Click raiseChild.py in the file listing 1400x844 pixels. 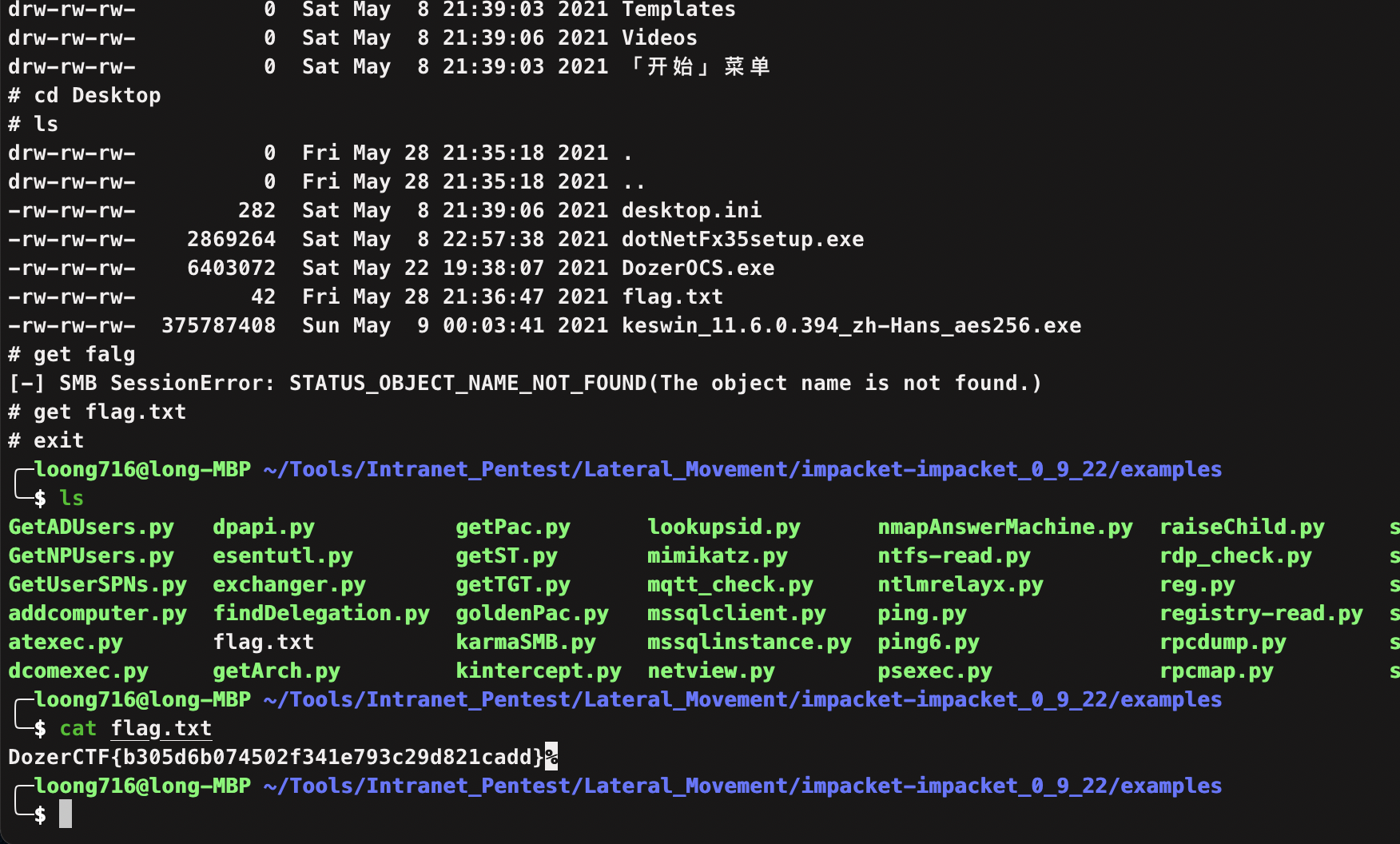click(1242, 527)
